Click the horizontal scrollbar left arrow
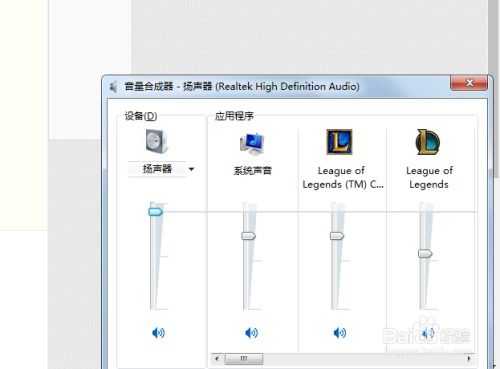This screenshot has height=369, width=500. (217, 359)
